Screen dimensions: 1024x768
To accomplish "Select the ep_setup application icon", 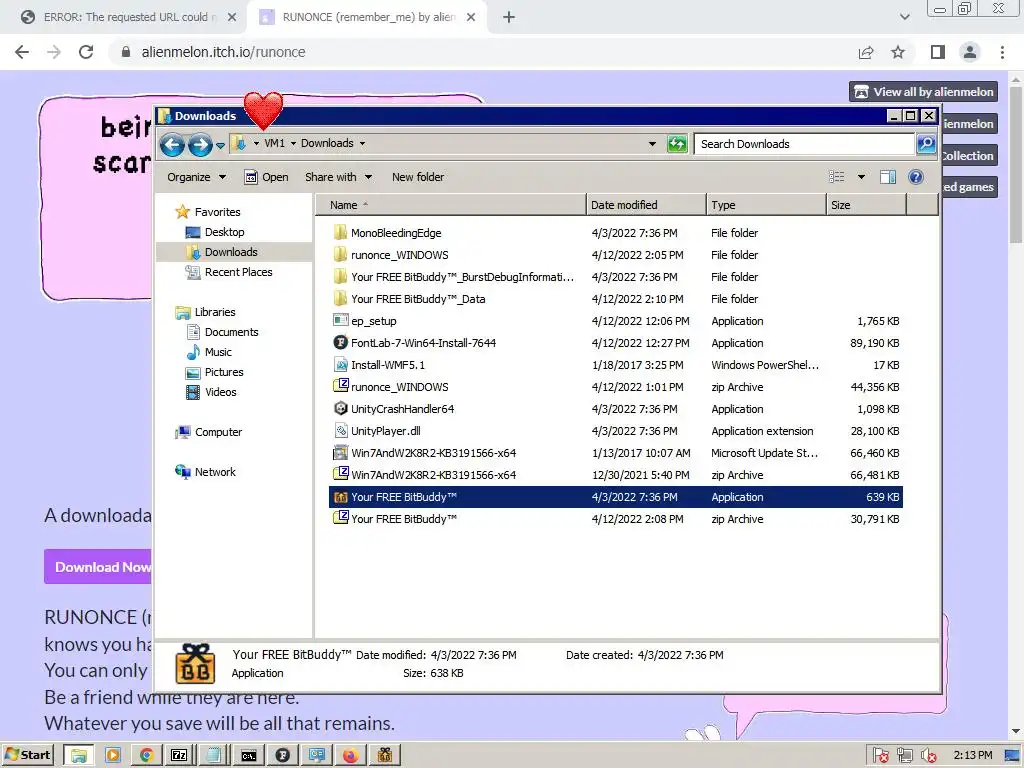I will pos(340,320).
